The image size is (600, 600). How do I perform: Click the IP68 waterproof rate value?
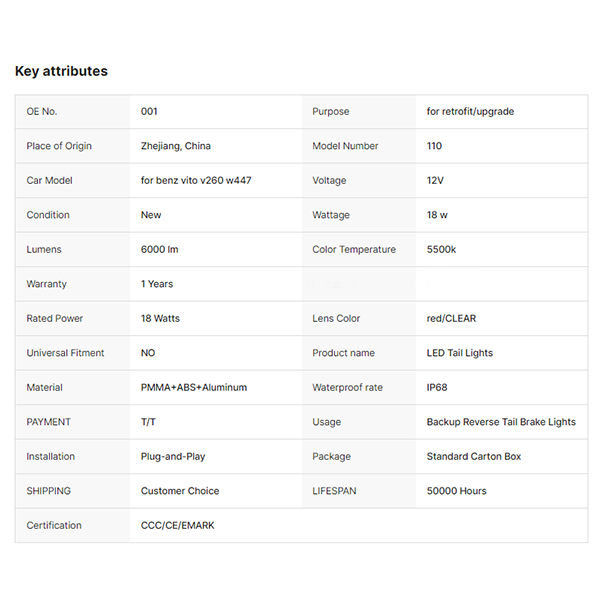439,387
